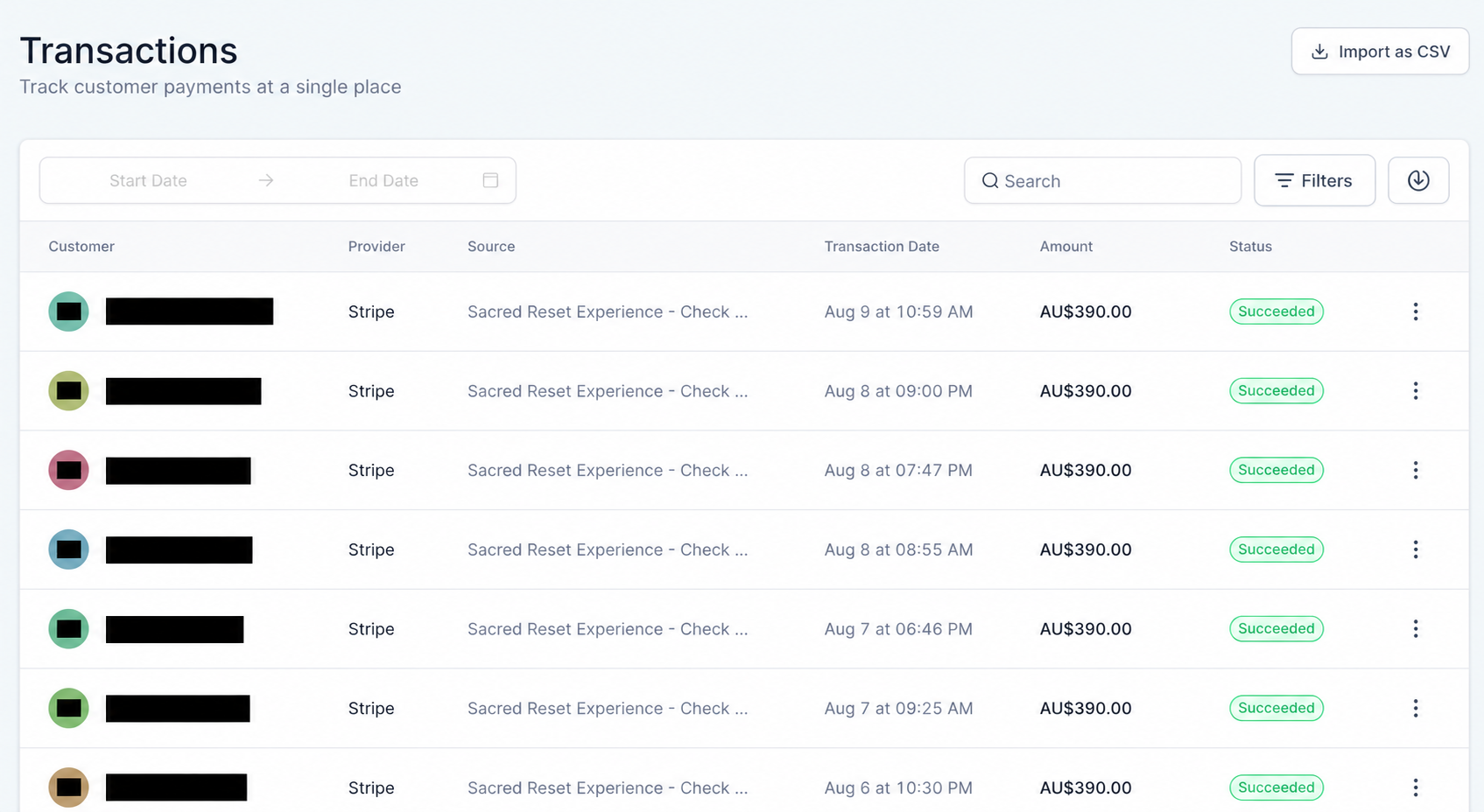Image resolution: width=1484 pixels, height=812 pixels.
Task: Click Succeeded badge in Aug 8 09:00 PM row
Action: click(x=1277, y=391)
